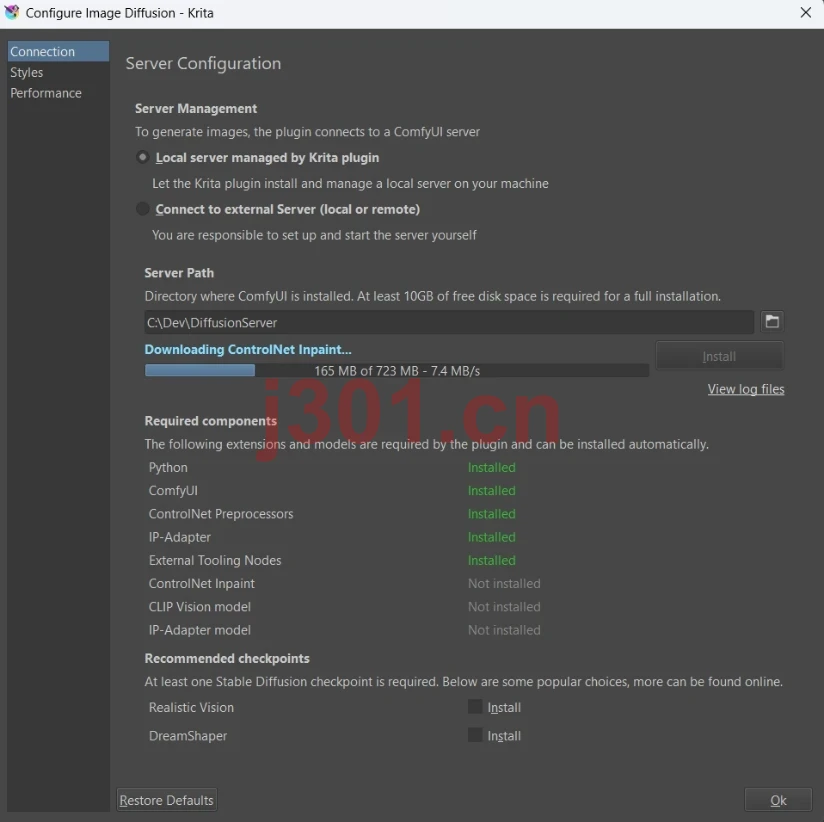
Task: Click Not installed status for IP-Adapter model
Action: (504, 630)
